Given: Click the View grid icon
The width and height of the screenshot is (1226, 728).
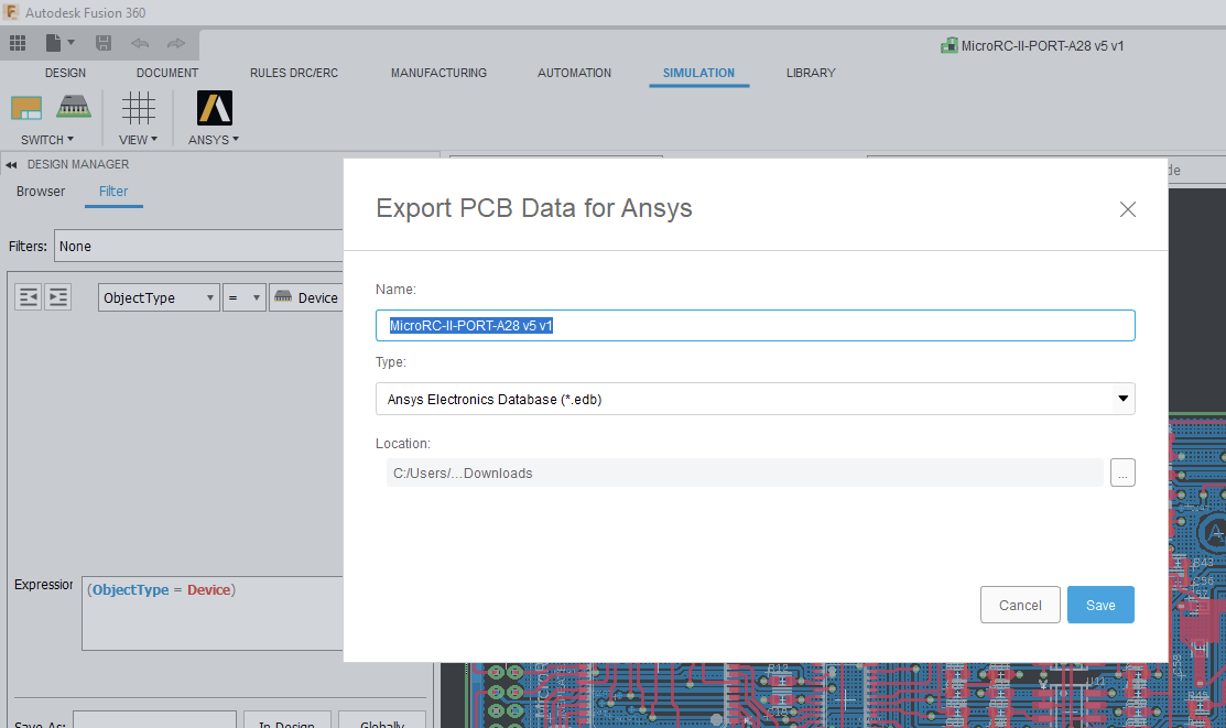Looking at the screenshot, I should [138, 107].
